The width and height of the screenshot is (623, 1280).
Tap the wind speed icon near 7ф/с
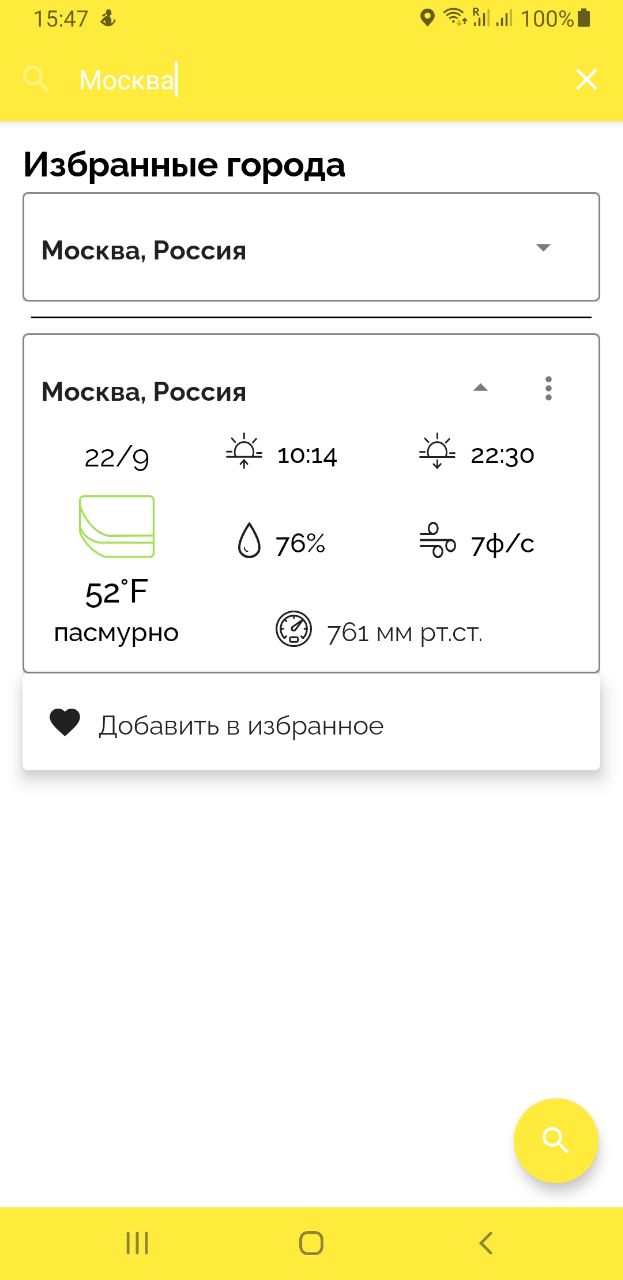[x=437, y=541]
